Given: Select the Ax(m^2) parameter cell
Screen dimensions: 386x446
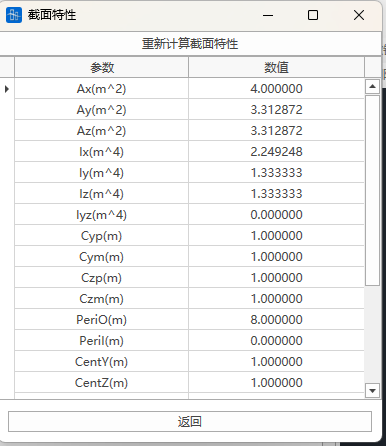Looking at the screenshot, I should click(101, 89).
